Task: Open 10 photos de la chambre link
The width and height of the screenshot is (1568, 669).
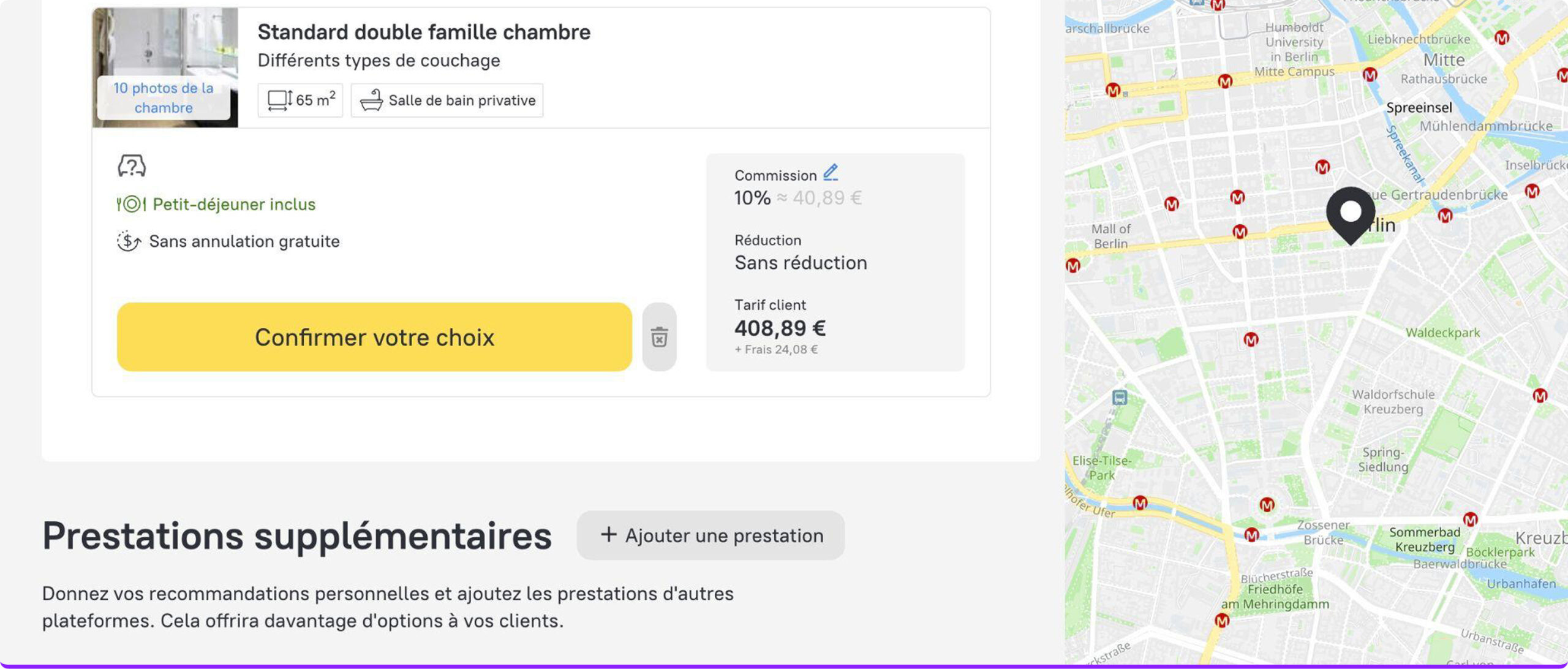Action: [164, 98]
